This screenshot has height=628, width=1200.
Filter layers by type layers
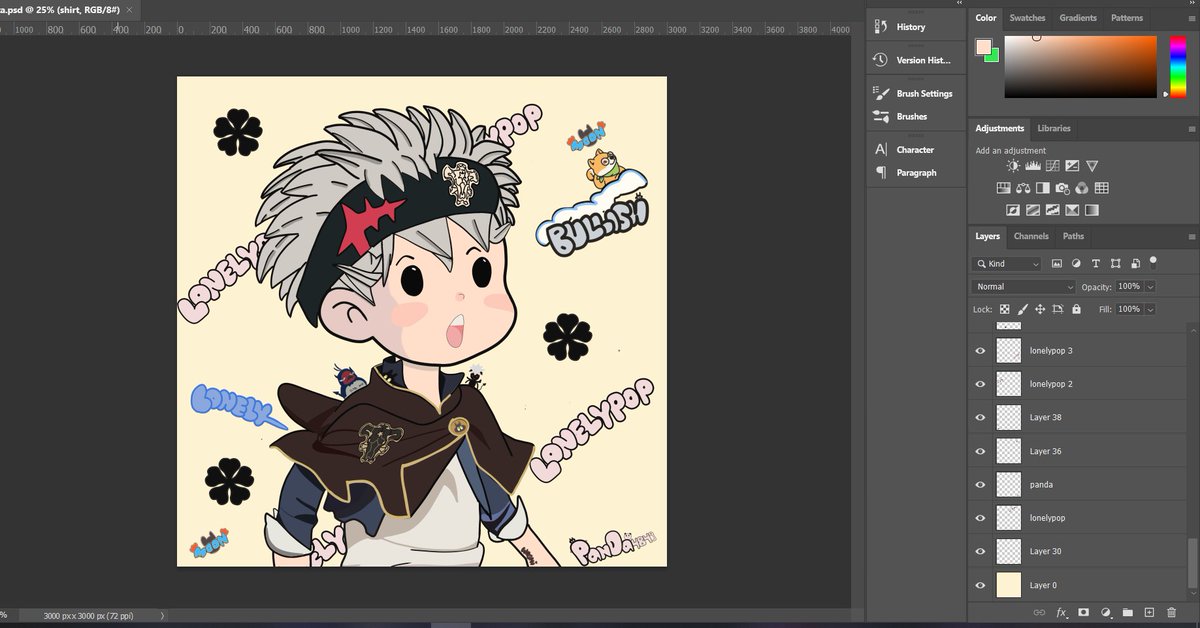pyautogui.click(x=1096, y=263)
